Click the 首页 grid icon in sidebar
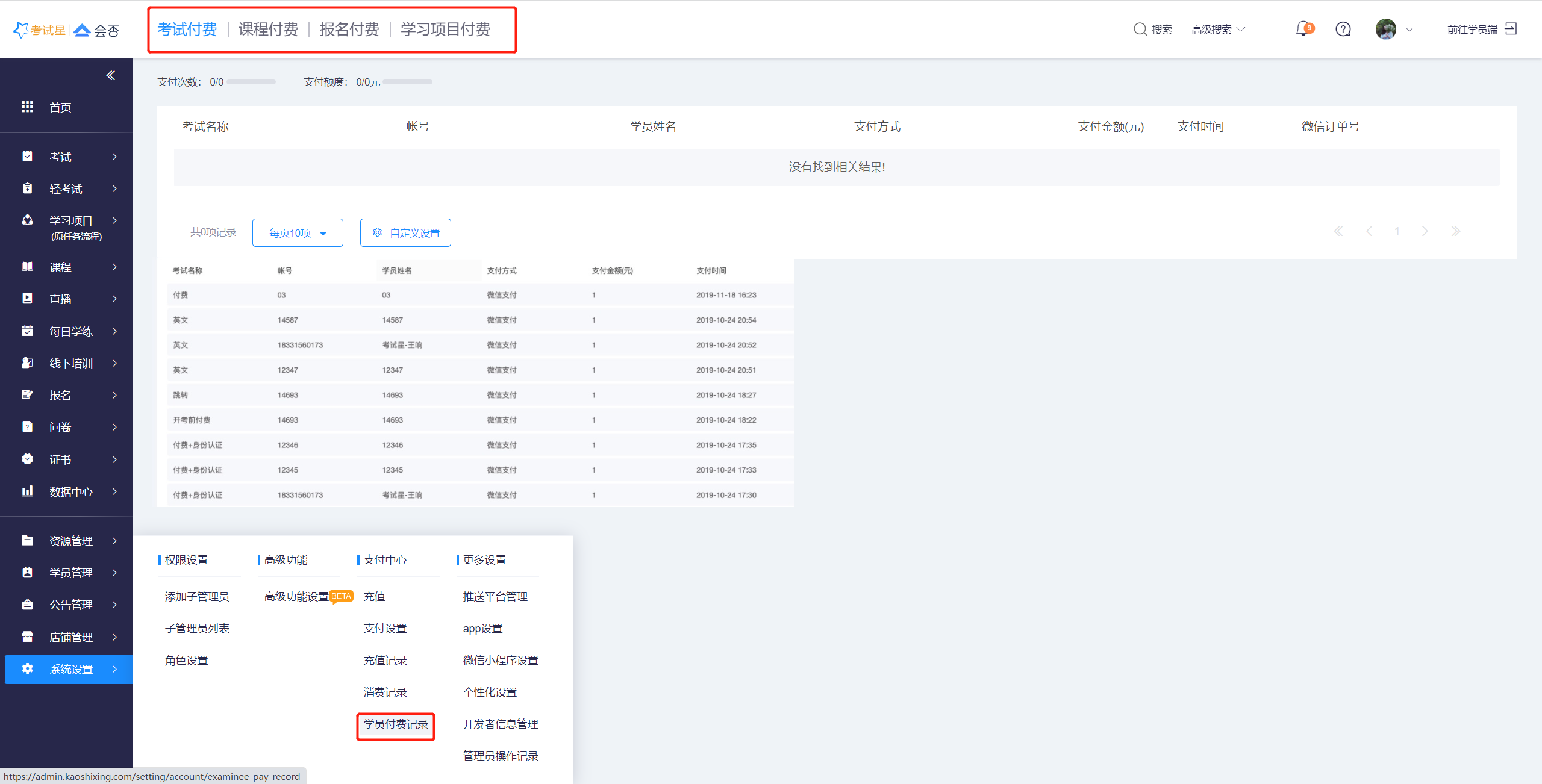 pyautogui.click(x=27, y=107)
